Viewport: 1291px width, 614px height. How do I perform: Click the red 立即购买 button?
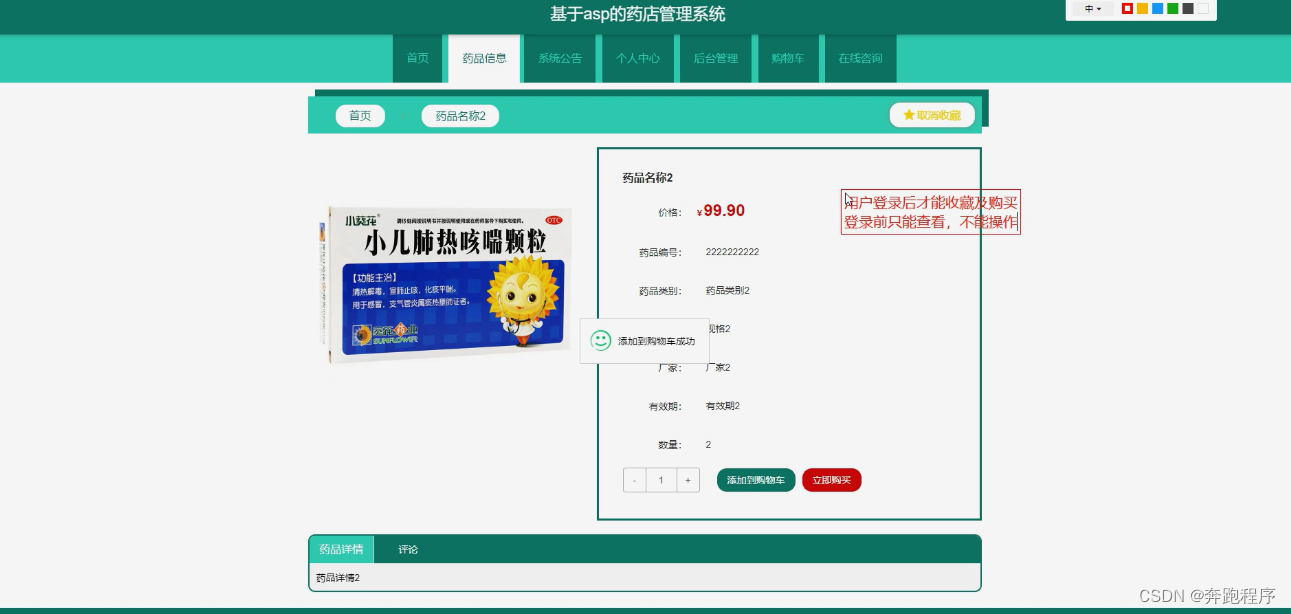(832, 480)
